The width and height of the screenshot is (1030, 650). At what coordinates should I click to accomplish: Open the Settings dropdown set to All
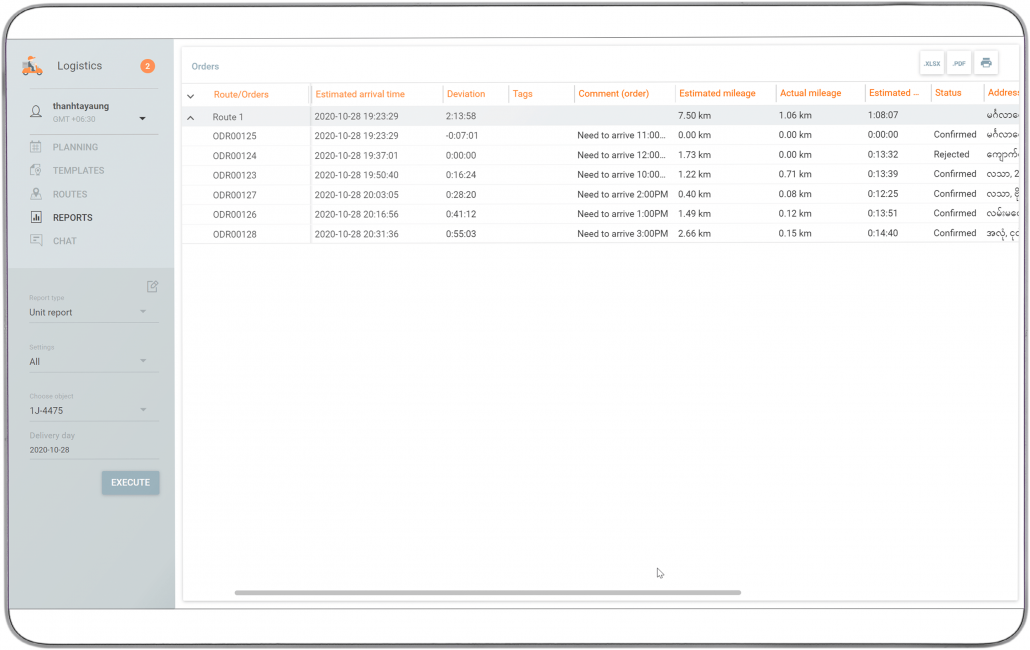click(x=90, y=361)
